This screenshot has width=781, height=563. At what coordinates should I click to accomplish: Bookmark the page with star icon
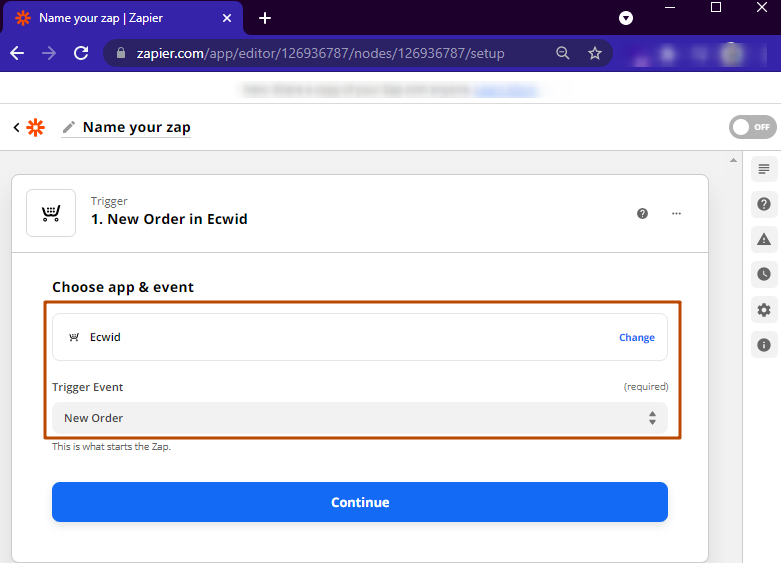pos(595,53)
